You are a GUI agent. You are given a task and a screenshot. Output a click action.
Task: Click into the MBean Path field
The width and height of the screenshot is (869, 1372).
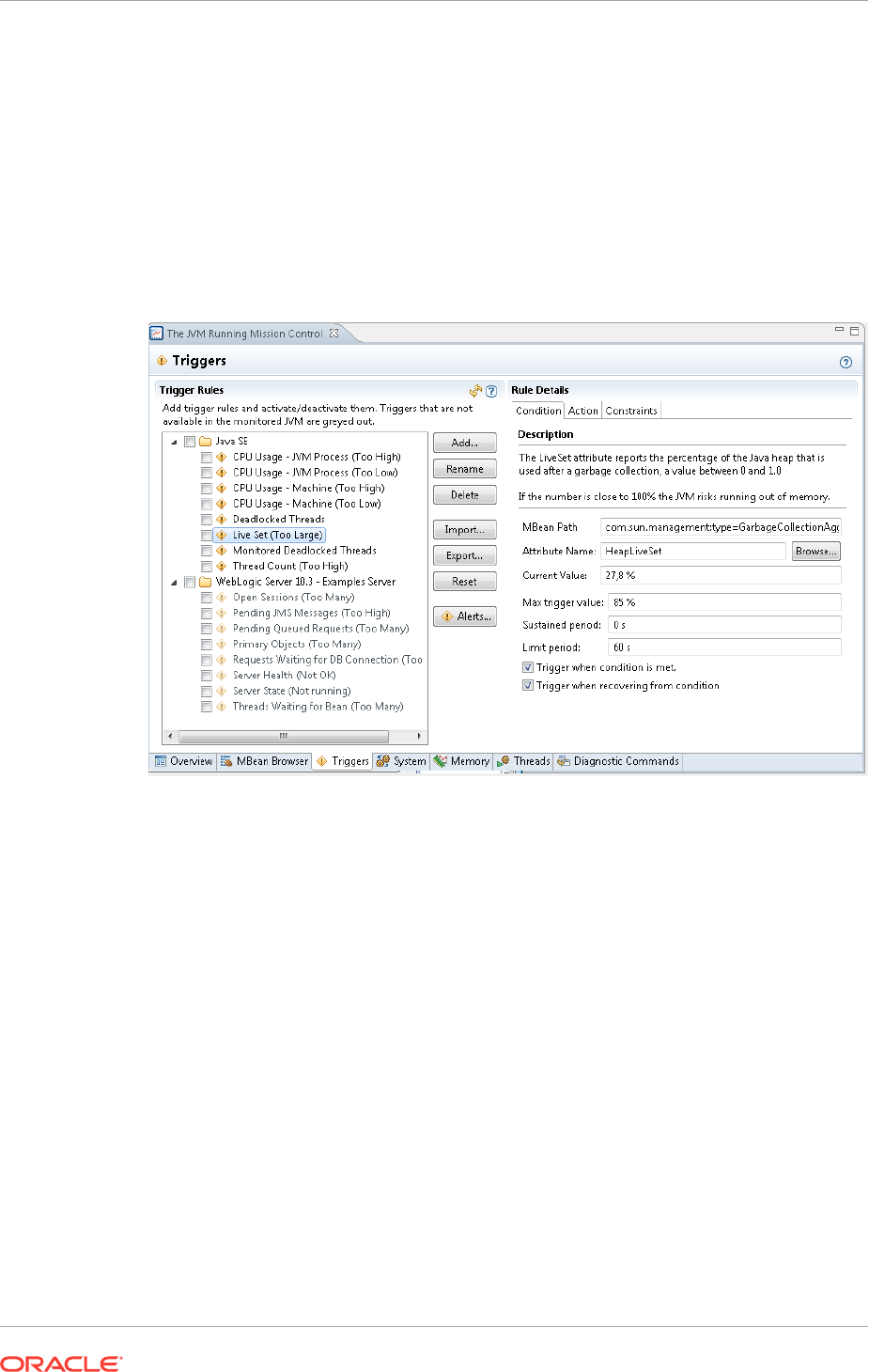(x=721, y=527)
